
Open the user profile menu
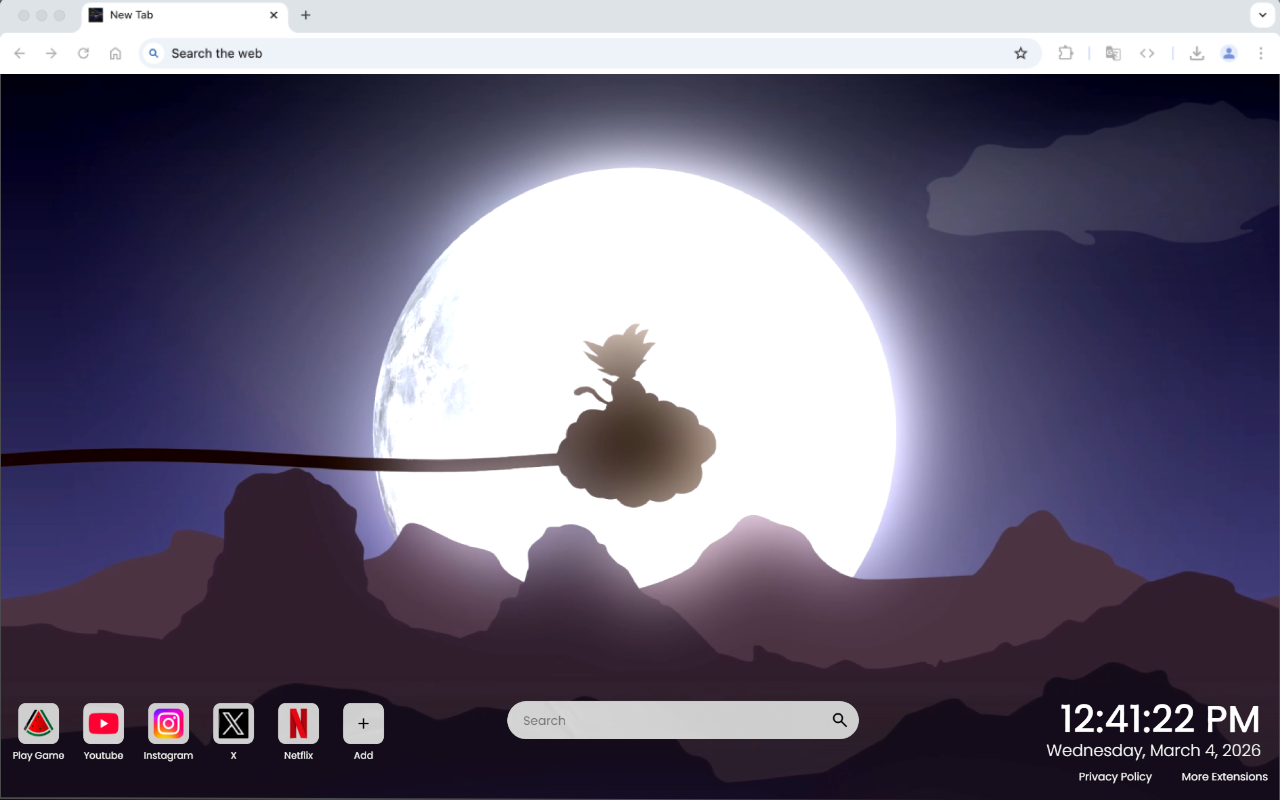(1229, 53)
